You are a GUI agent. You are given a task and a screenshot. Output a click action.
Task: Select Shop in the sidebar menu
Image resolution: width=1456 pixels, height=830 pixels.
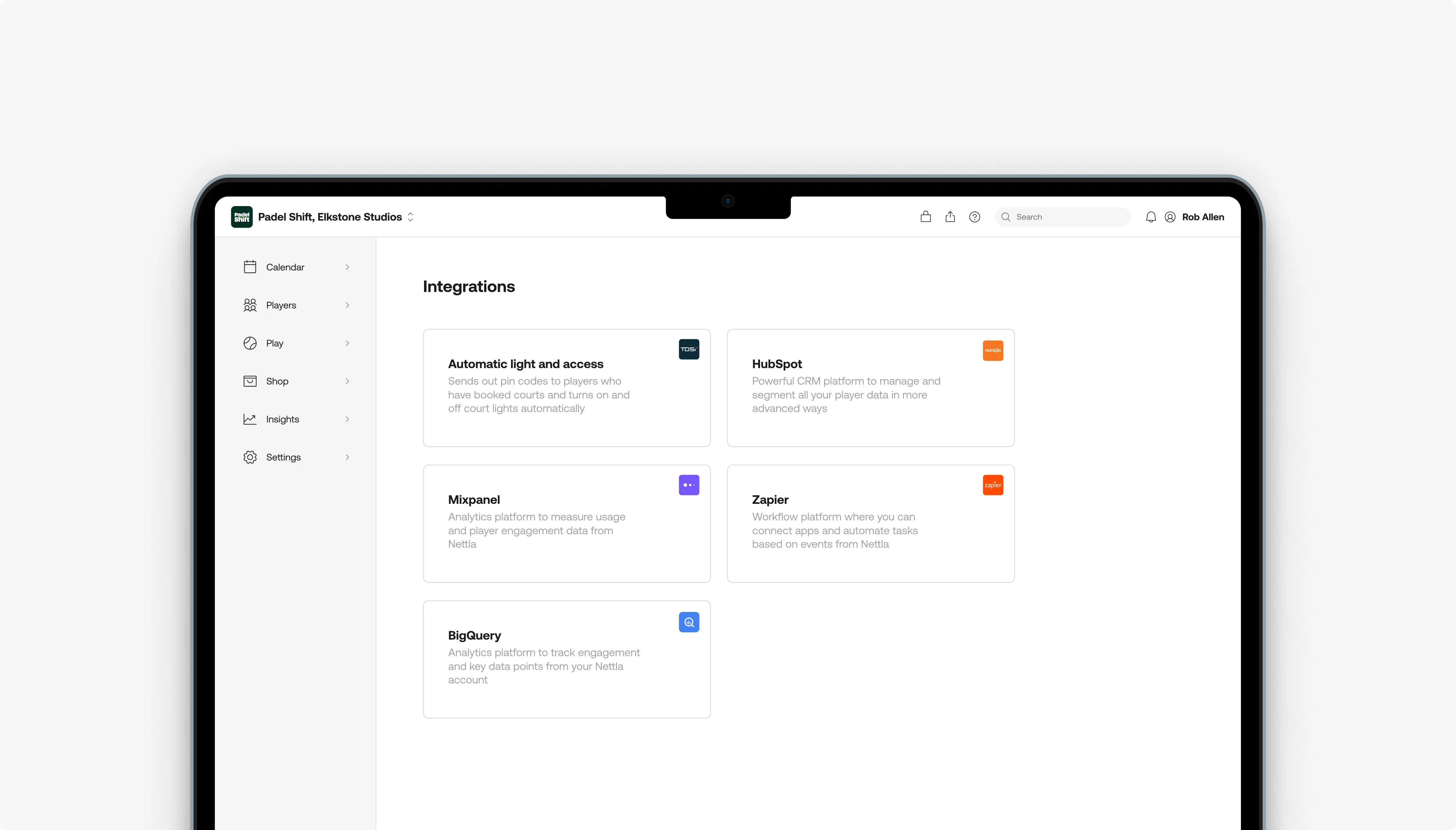click(x=277, y=381)
